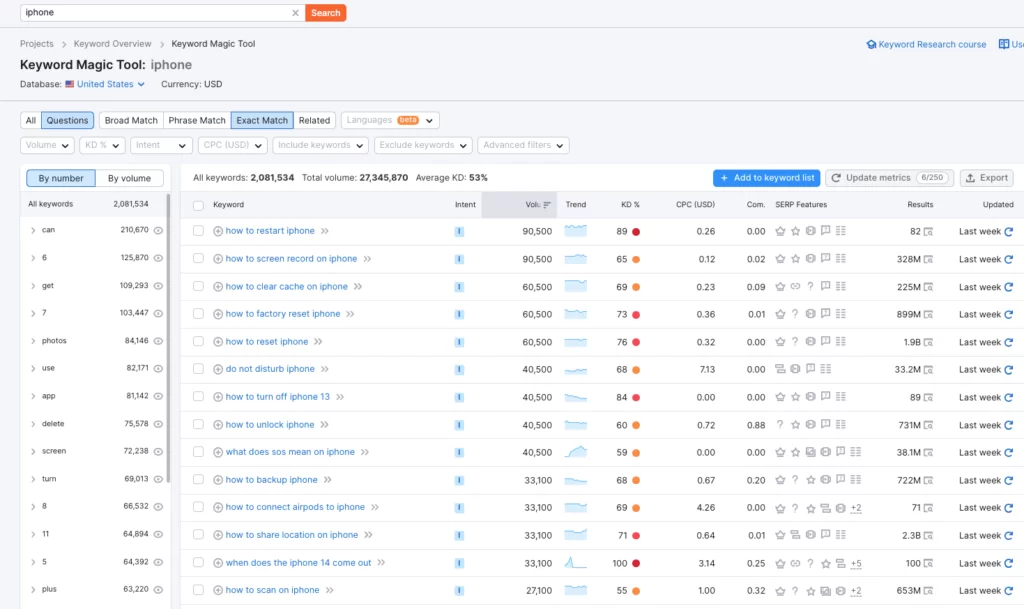This screenshot has width=1024, height=609.
Task: Select the Exact Match tab
Action: coord(262,120)
